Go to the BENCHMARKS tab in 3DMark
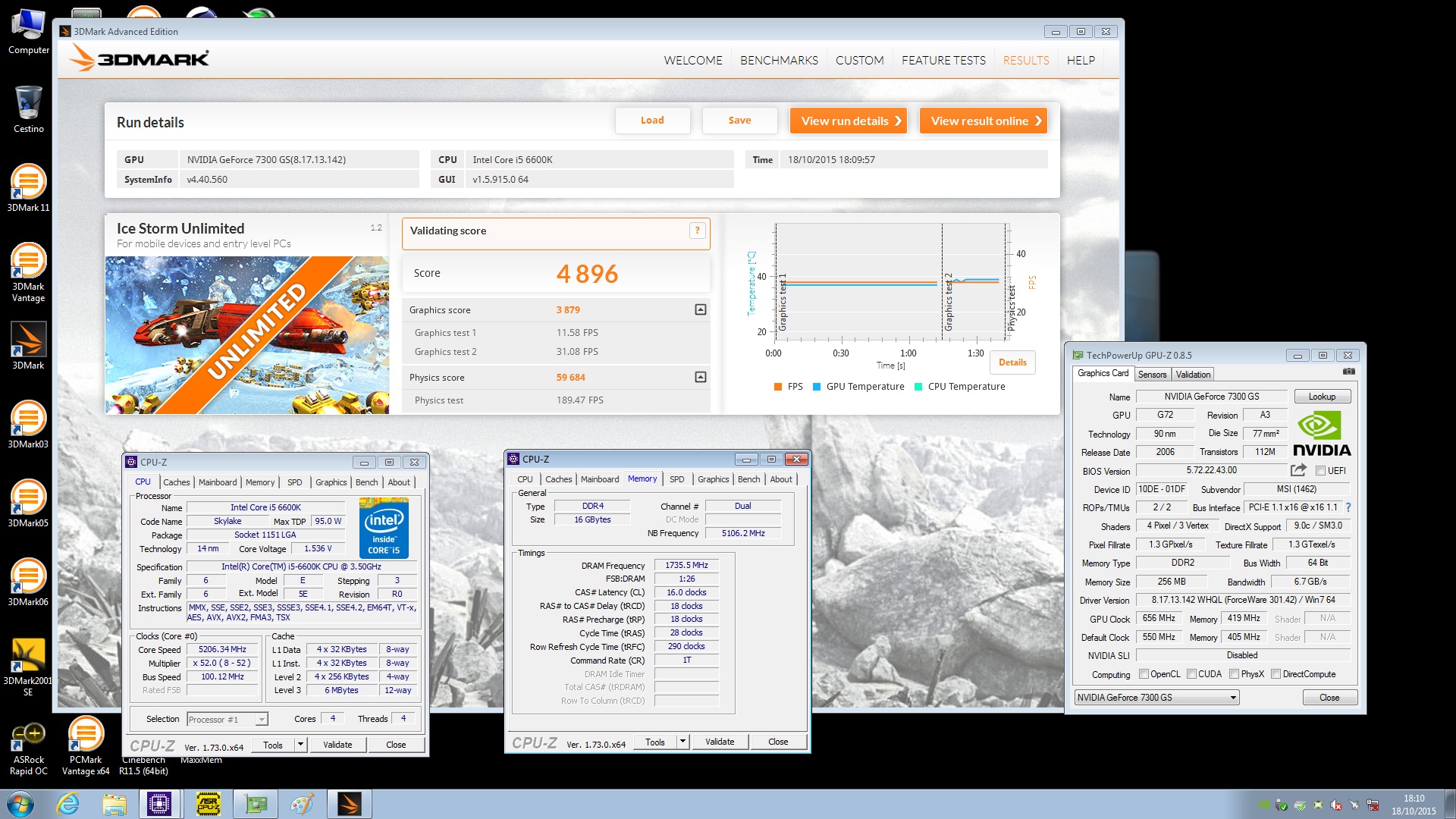The image size is (1456, 819). tap(779, 60)
